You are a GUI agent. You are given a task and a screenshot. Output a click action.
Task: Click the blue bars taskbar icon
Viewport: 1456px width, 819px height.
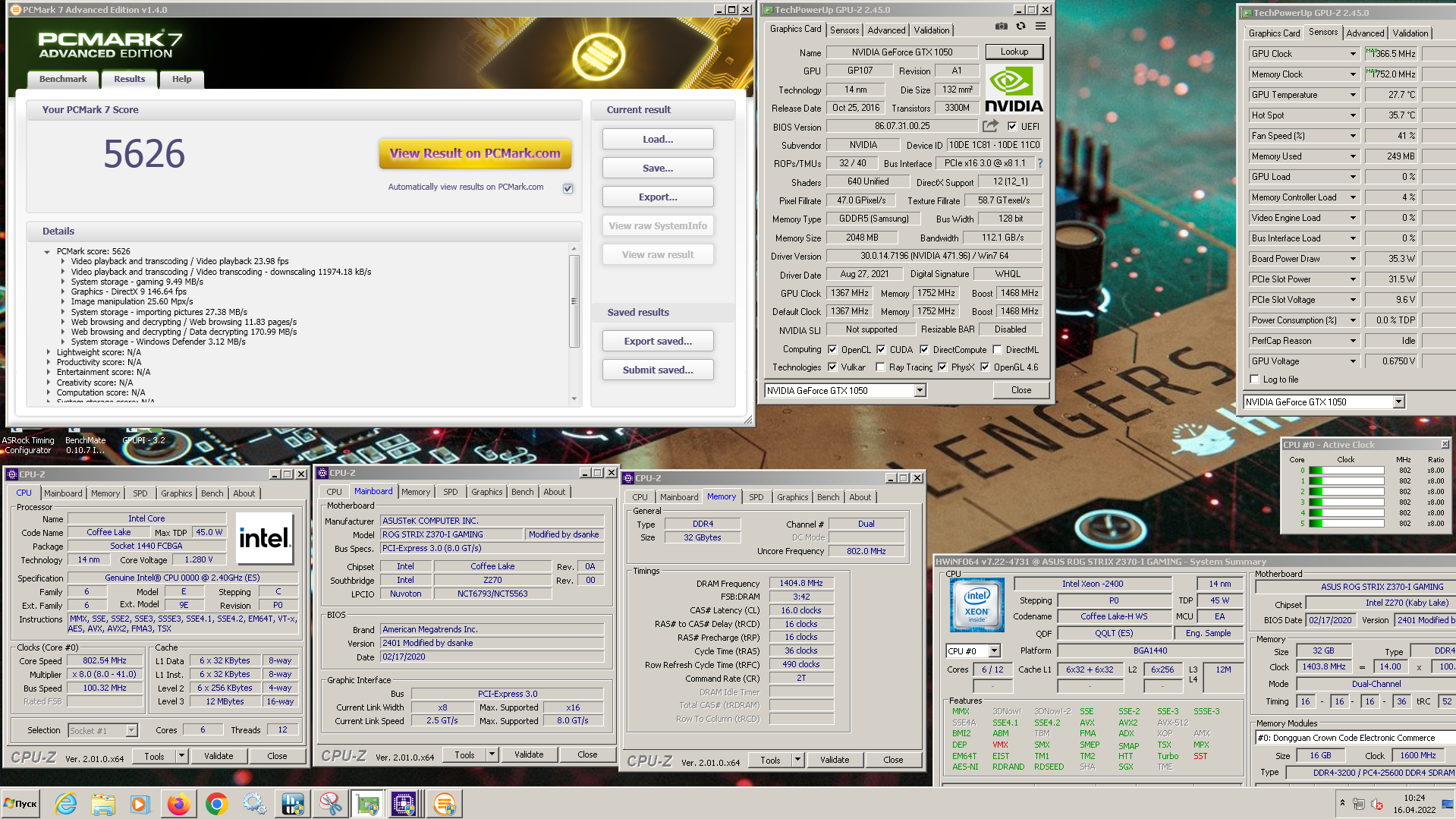pyautogui.click(x=293, y=804)
